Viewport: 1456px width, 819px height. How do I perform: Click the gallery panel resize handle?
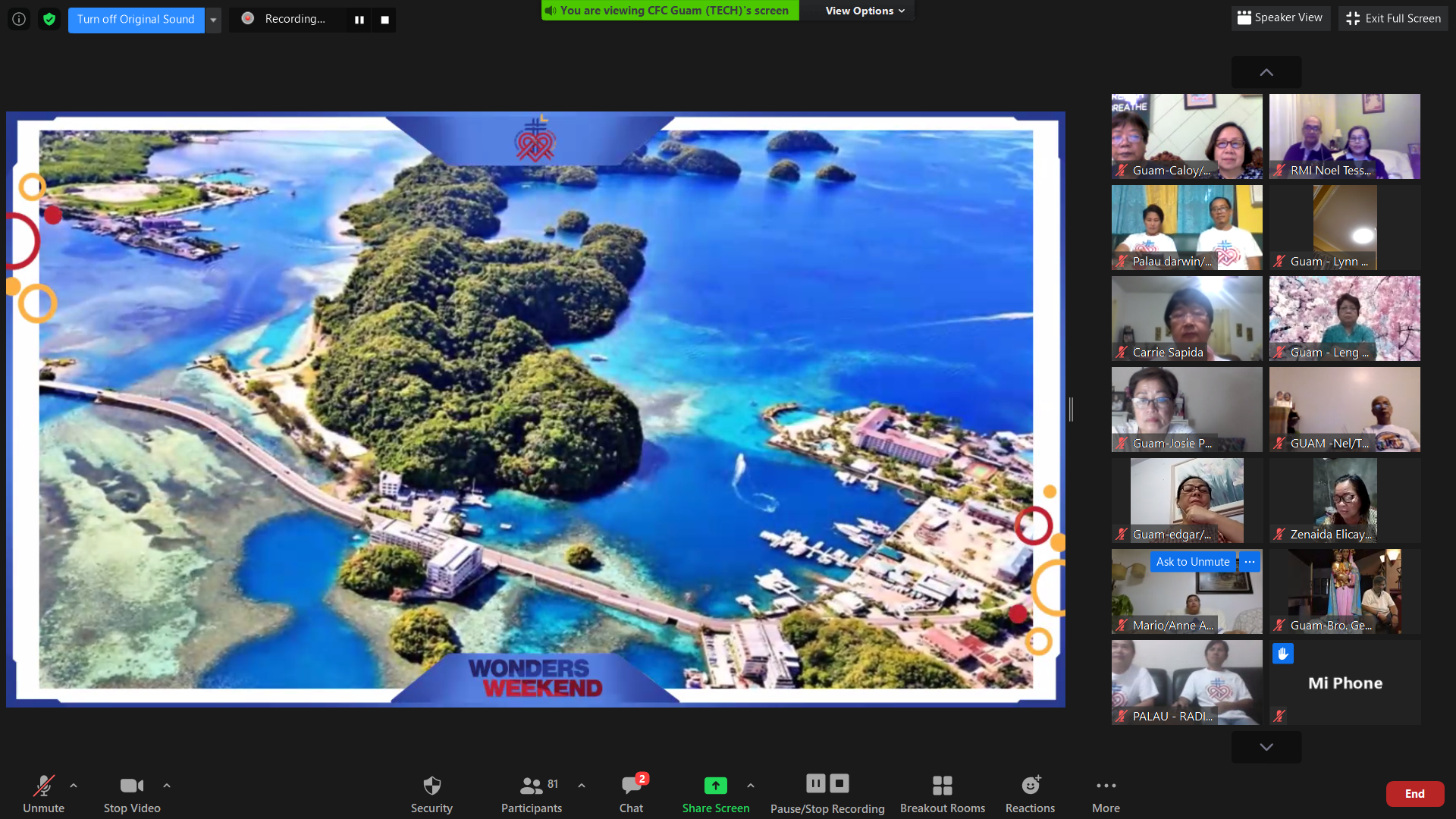point(1071,409)
